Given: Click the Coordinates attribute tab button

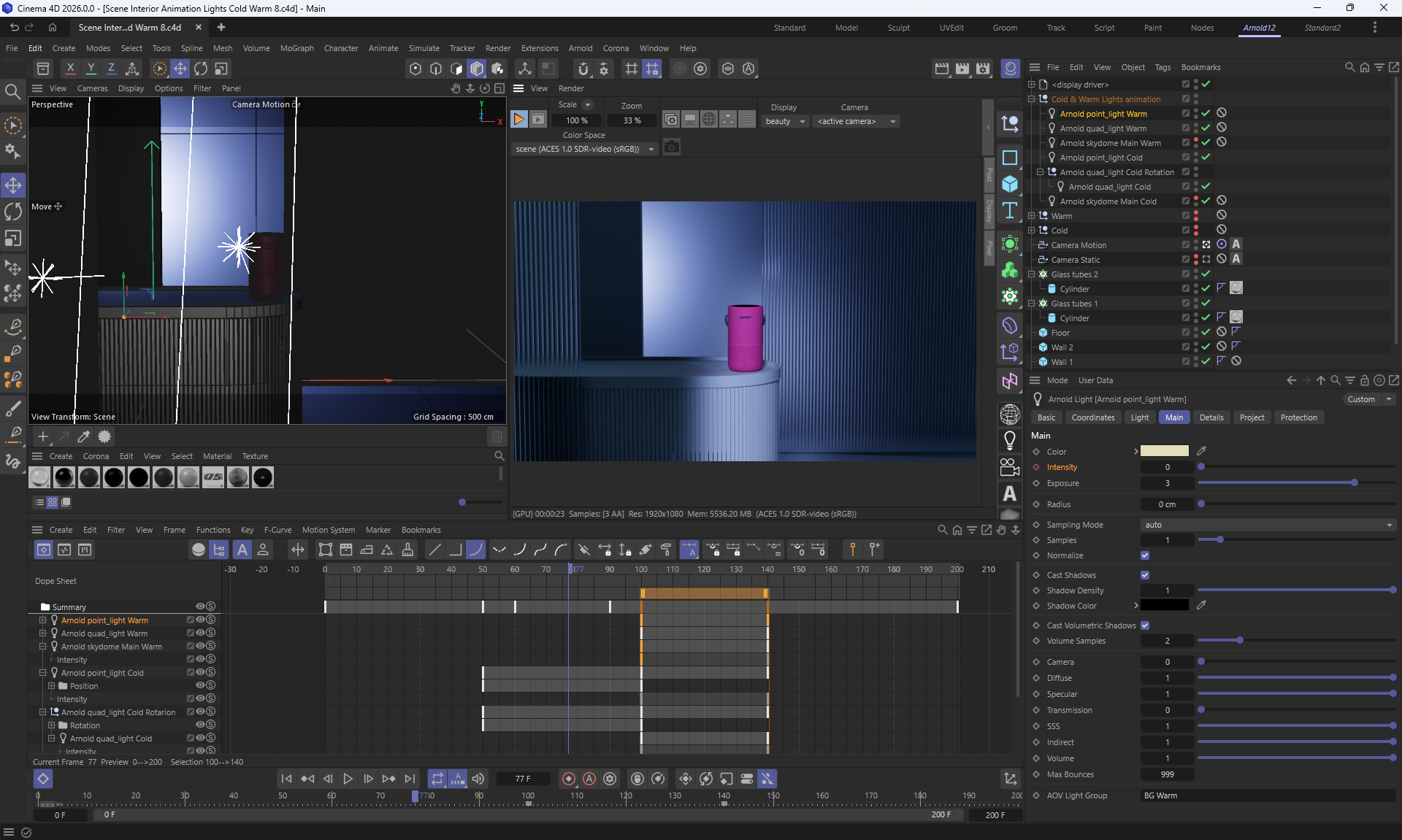Looking at the screenshot, I should coord(1092,417).
